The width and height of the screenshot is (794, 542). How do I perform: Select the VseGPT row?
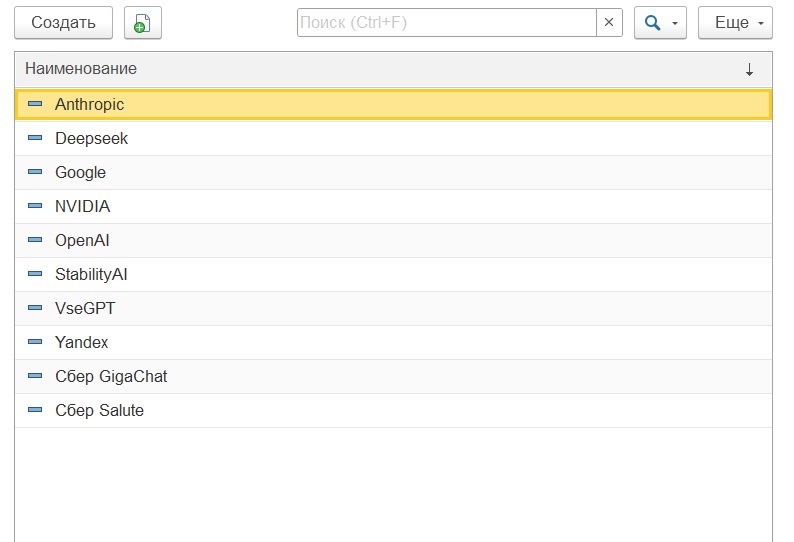coord(393,308)
